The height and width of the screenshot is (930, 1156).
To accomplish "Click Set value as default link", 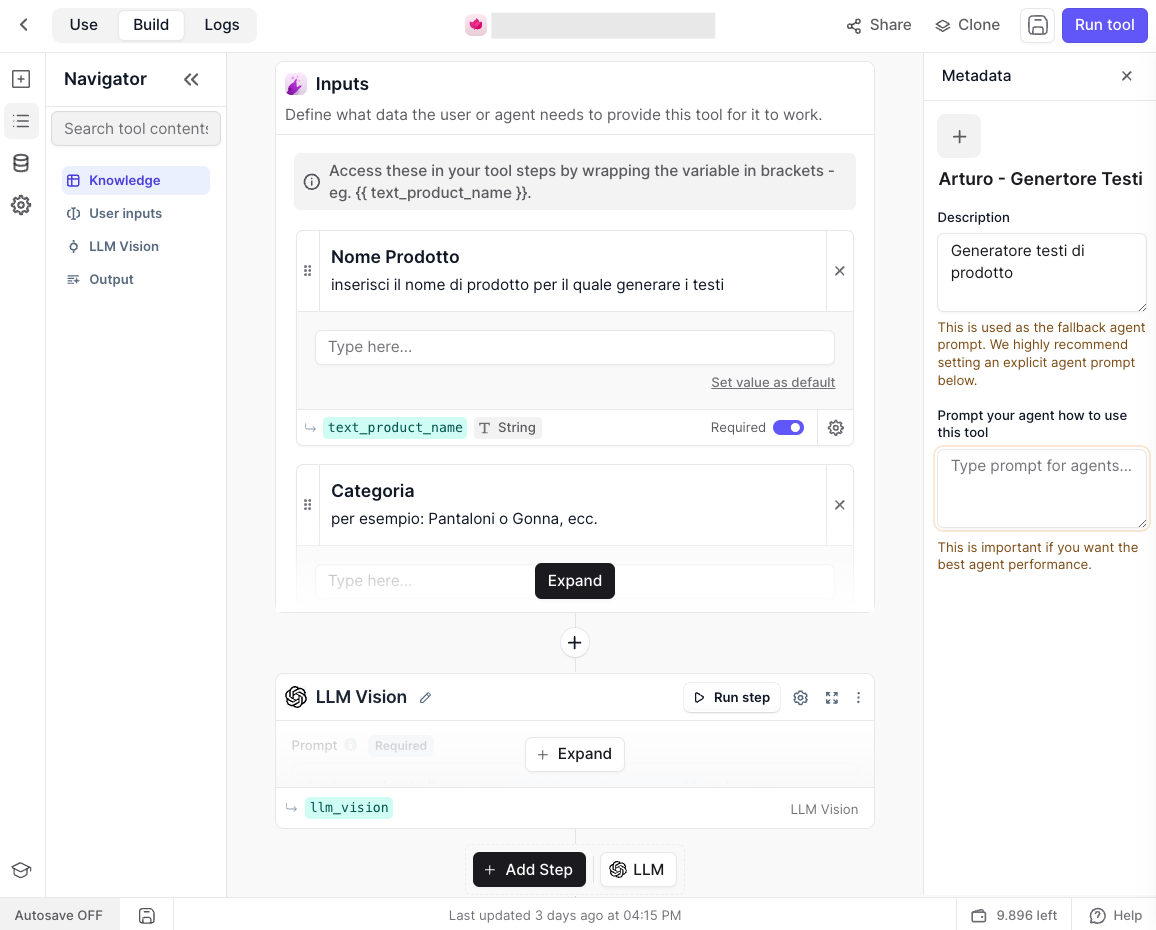I will [773, 383].
